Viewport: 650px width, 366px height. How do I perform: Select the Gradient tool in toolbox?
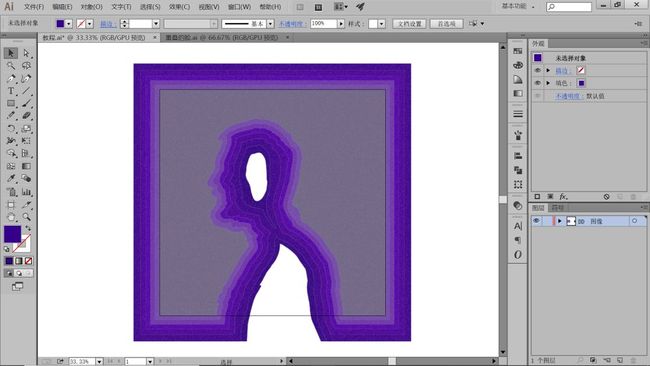pos(27,166)
